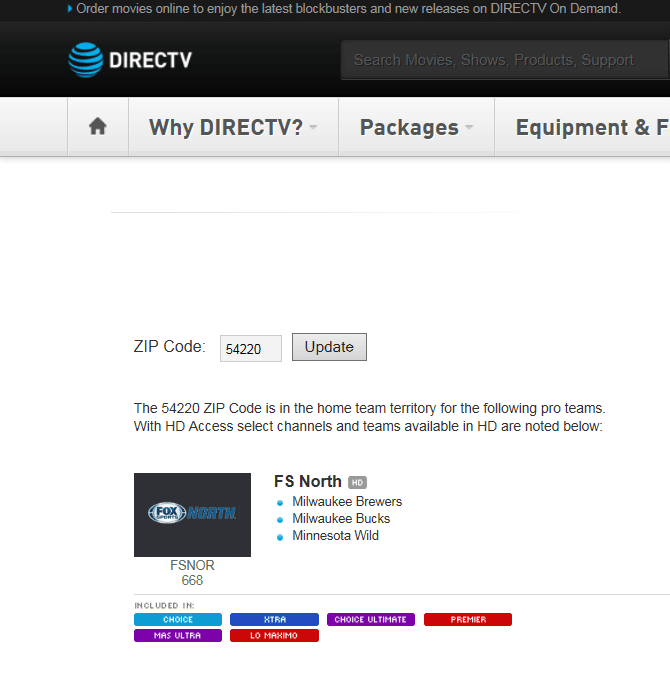Select the LO MAXIMO package badge
This screenshot has height=683, width=670.
tap(274, 636)
